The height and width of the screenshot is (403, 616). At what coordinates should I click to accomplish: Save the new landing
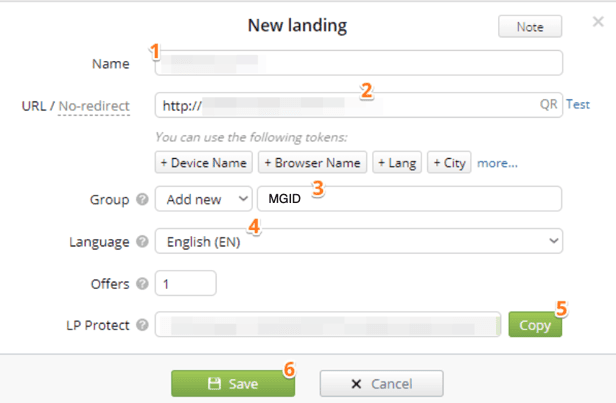click(x=231, y=383)
